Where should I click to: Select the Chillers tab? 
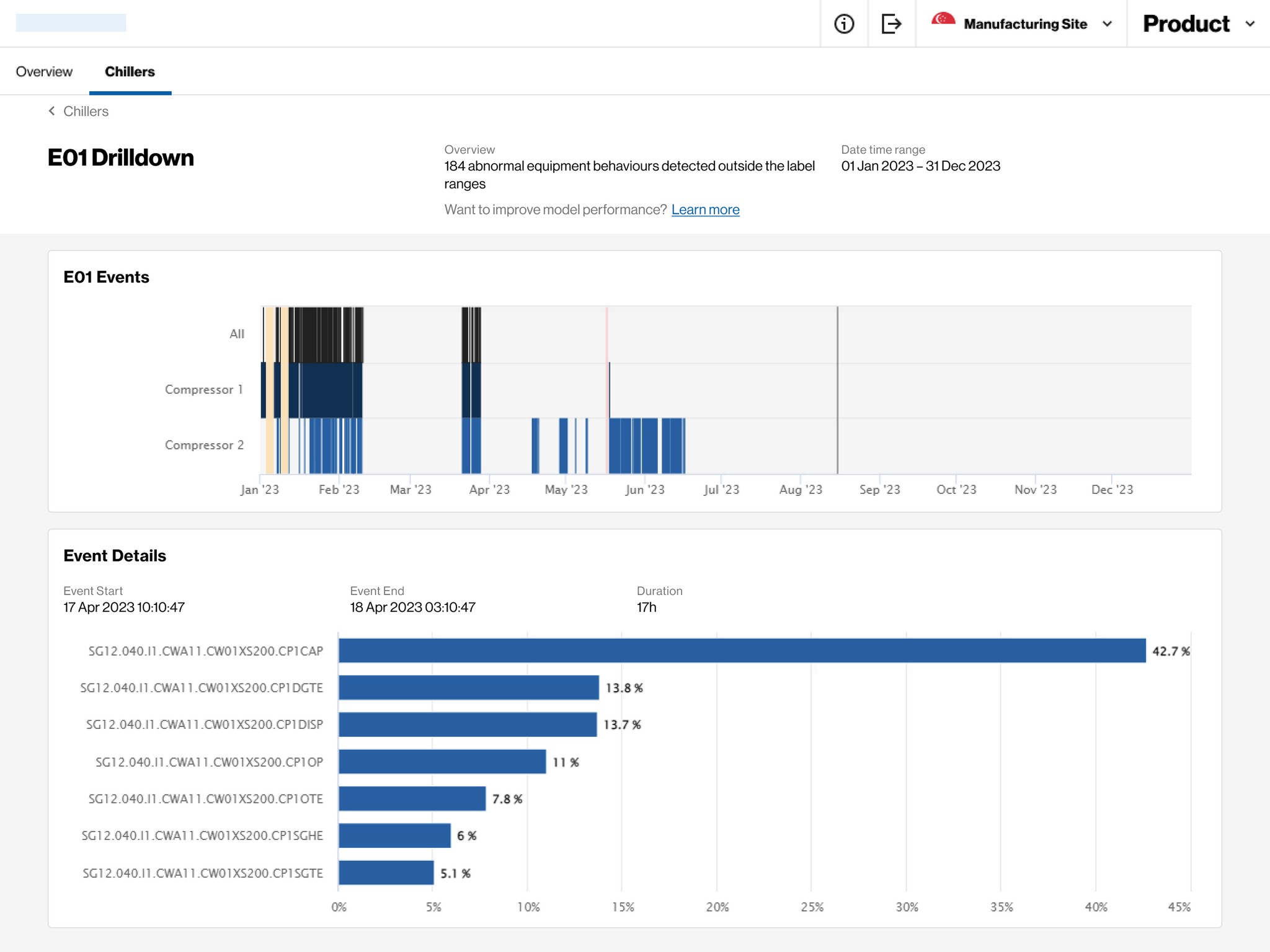[x=130, y=71]
